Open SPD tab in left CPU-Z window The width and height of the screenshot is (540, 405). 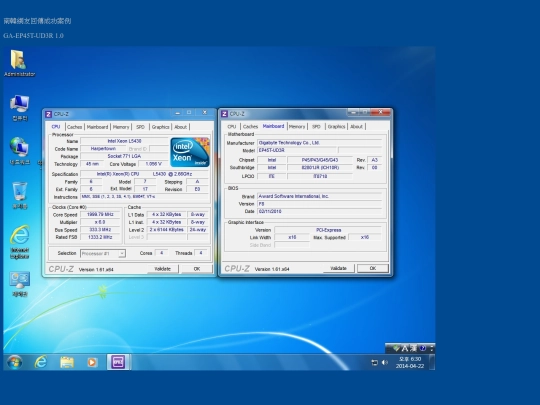point(140,127)
